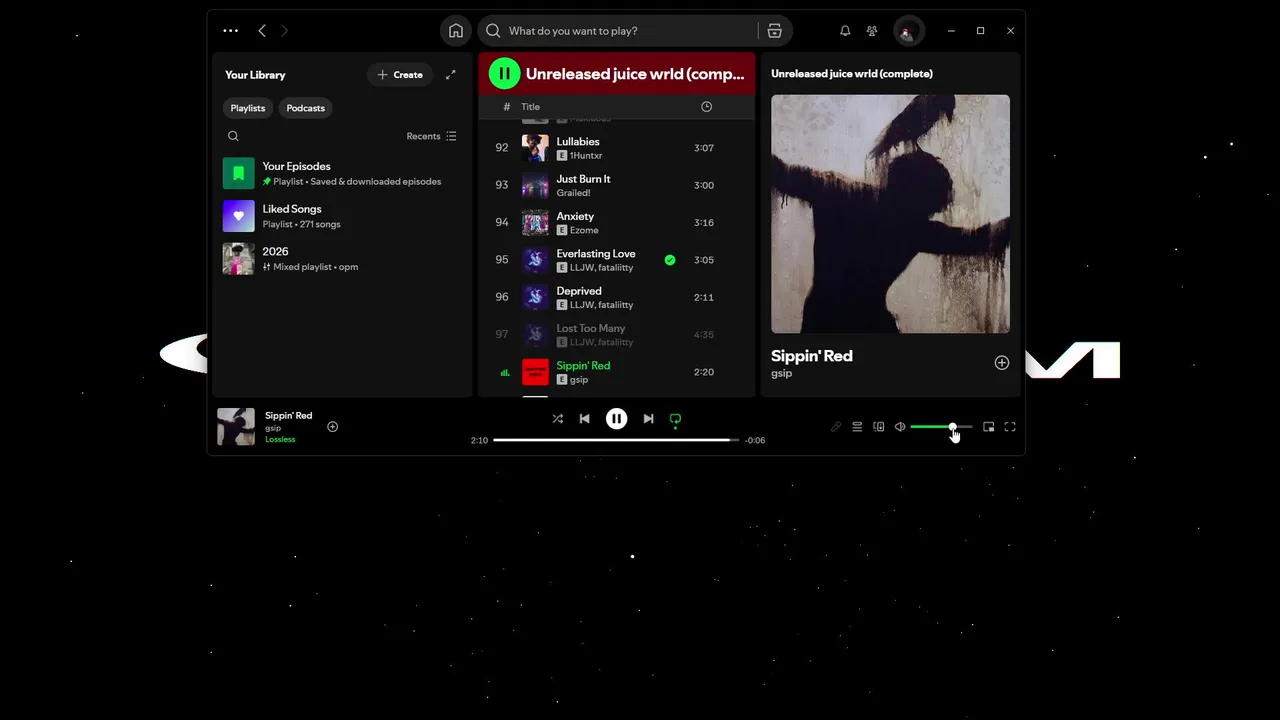
Task: Enter full screen mode
Action: click(1010, 427)
